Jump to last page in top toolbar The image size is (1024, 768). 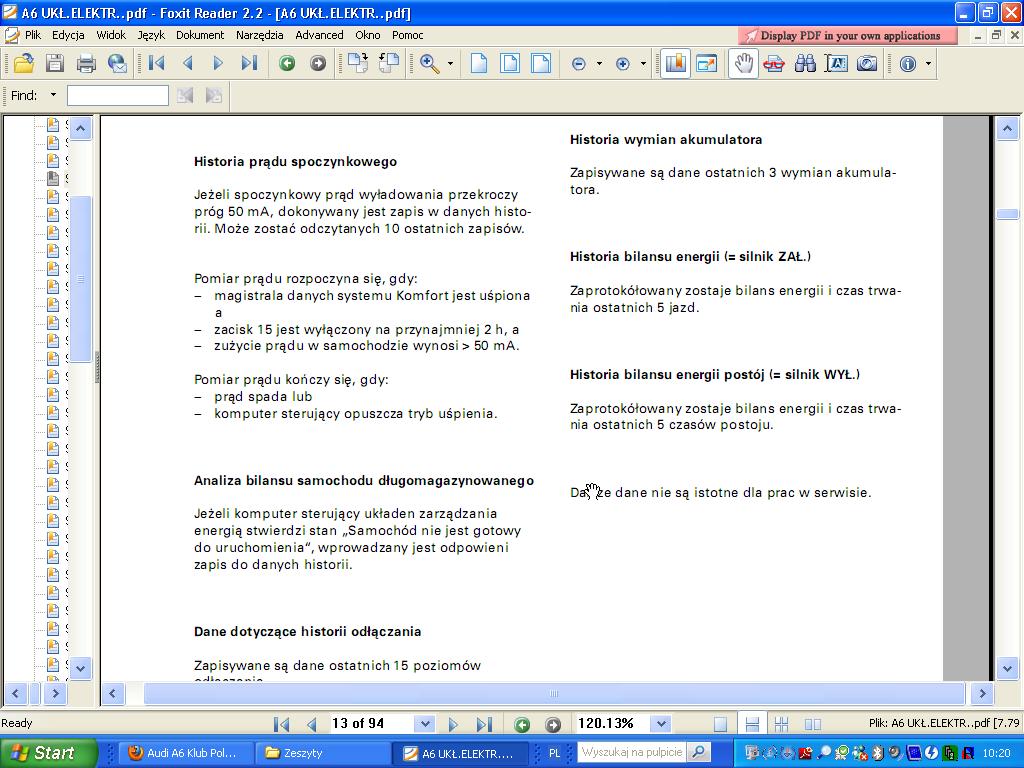249,63
